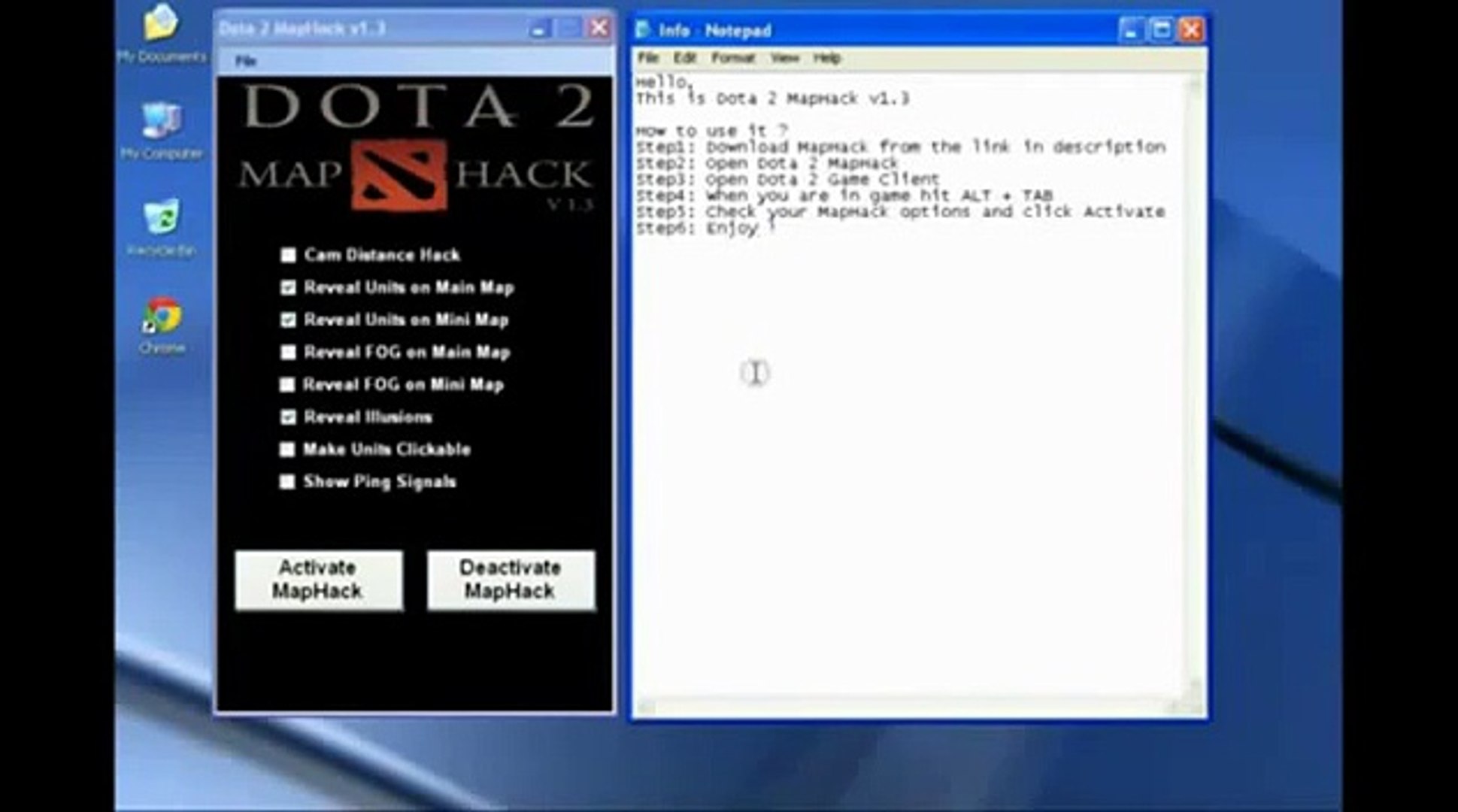Click Notepad title bar document icon
1458x812 pixels.
point(644,30)
